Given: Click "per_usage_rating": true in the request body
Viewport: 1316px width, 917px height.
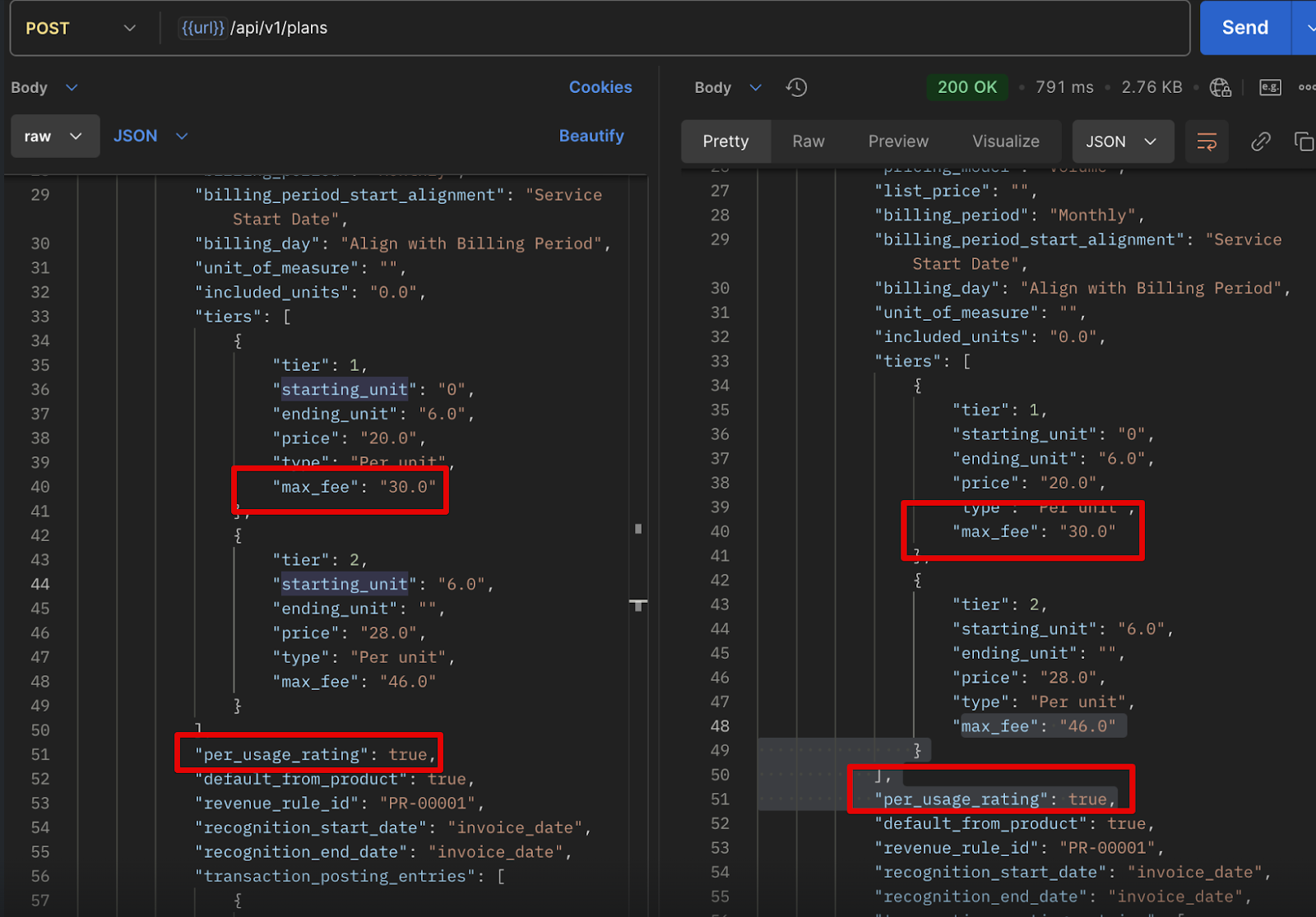Looking at the screenshot, I should click(x=315, y=755).
